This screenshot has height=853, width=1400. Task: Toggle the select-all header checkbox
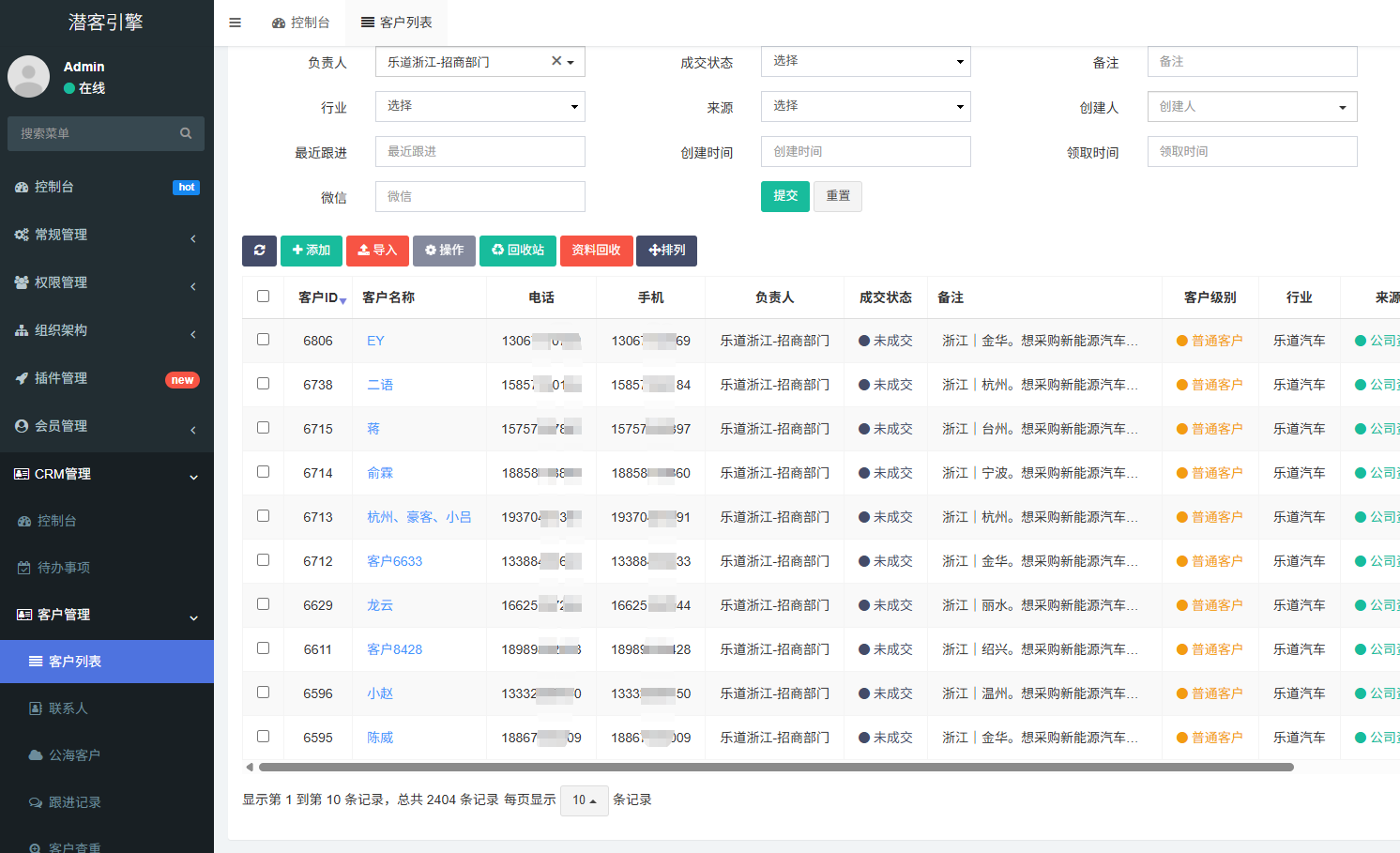[263, 297]
